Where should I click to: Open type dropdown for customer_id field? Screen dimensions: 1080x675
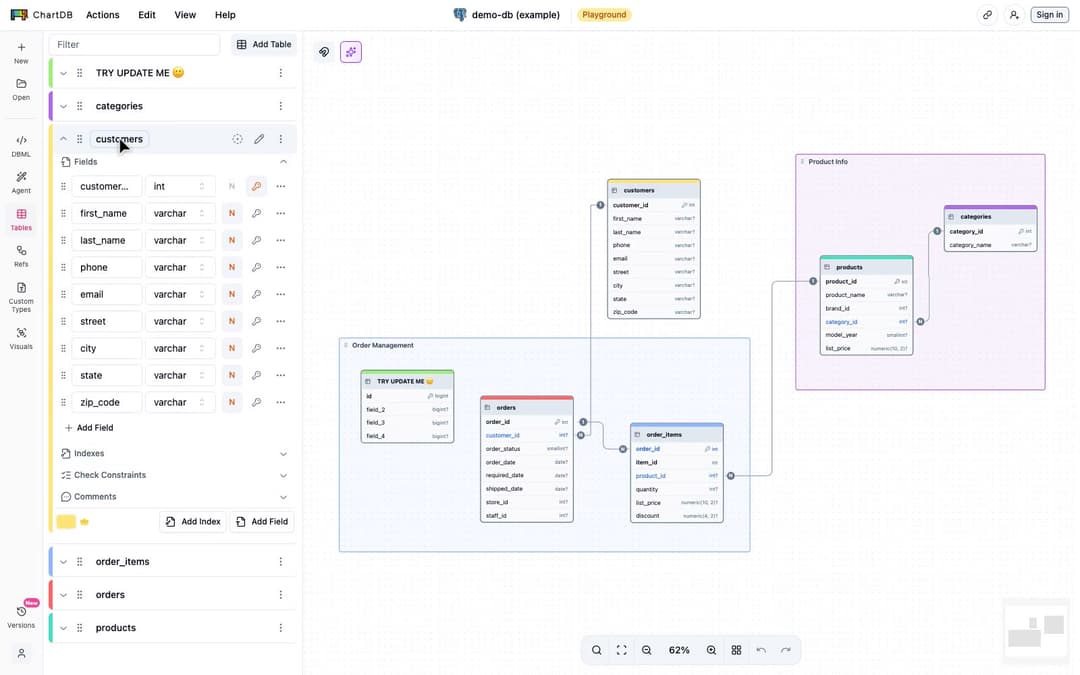(x=180, y=187)
